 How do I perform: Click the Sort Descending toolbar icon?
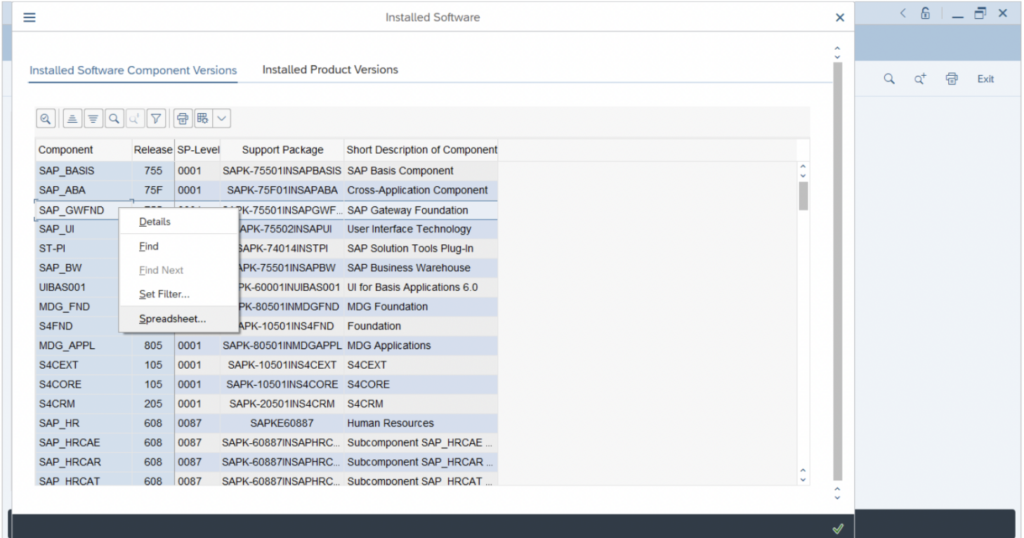click(x=93, y=118)
